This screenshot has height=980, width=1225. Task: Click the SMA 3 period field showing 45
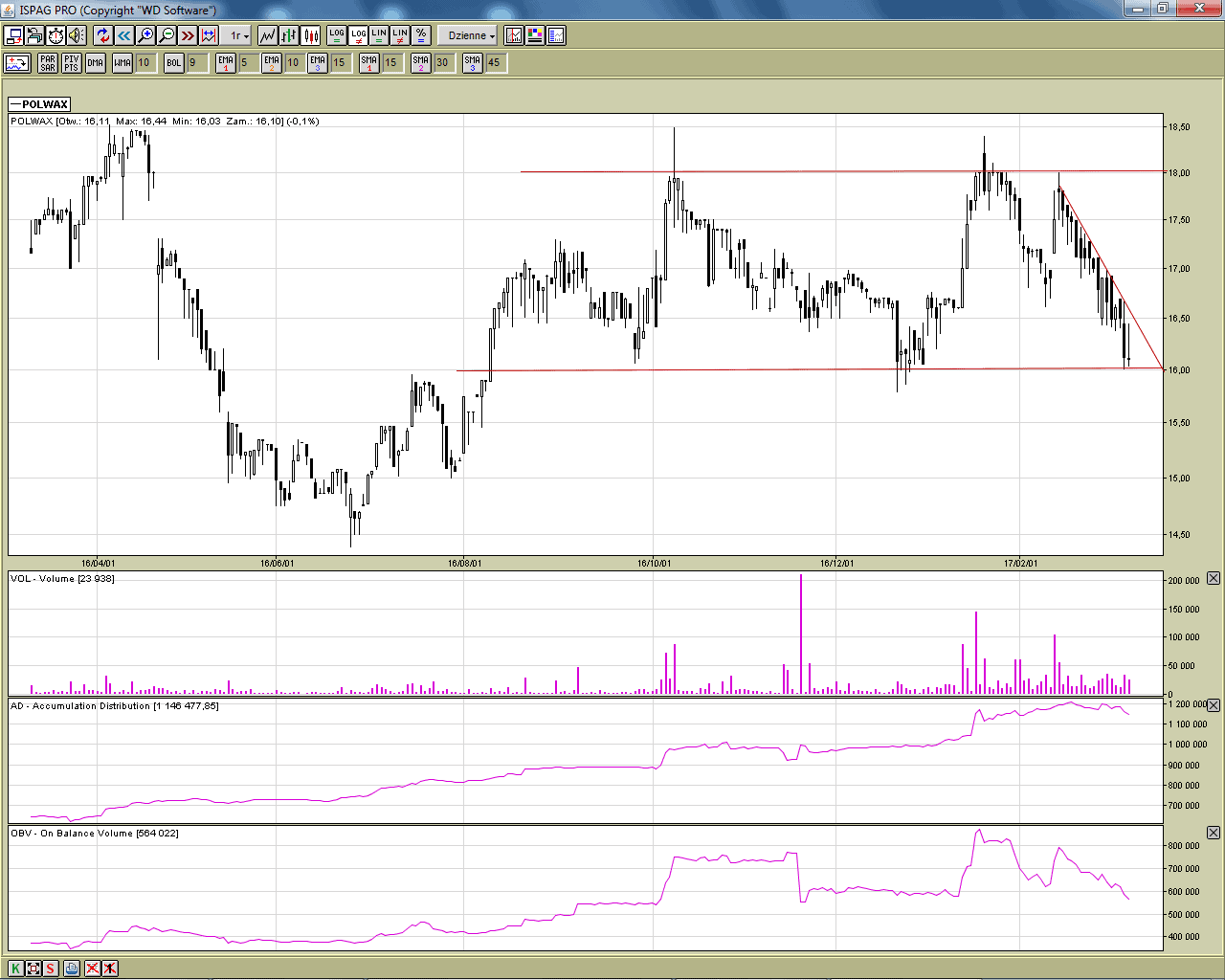tap(495, 63)
